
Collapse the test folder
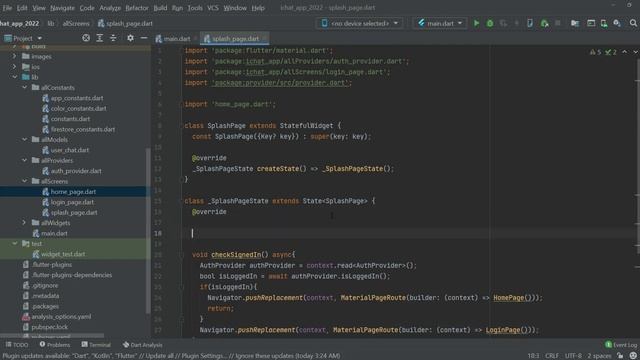[x=14, y=243]
